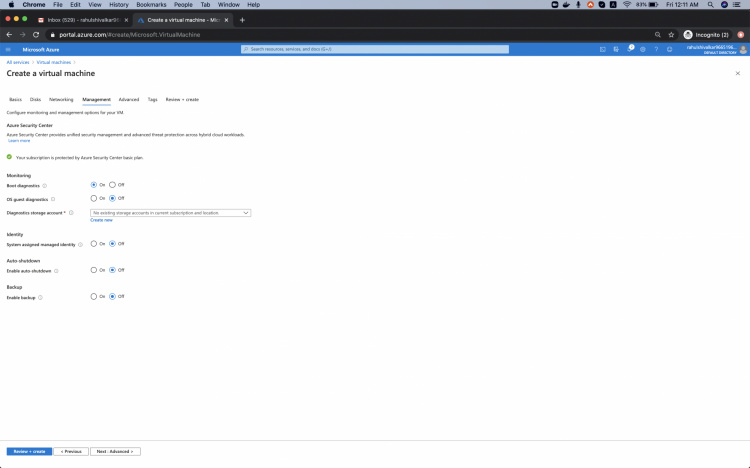The image size is (750, 468).
Task: Switch to the Networking tab
Action: click(61, 100)
